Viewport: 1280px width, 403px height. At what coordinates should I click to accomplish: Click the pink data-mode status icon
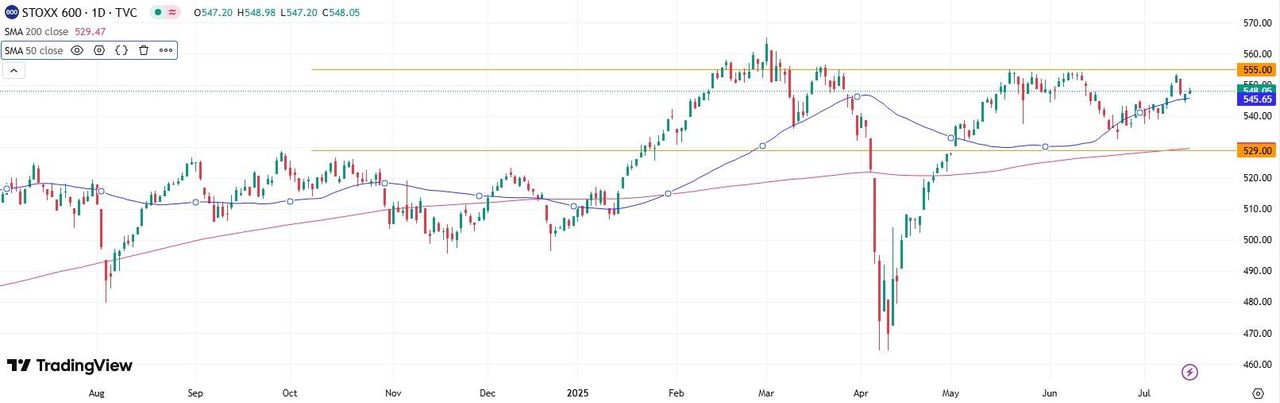[x=173, y=12]
